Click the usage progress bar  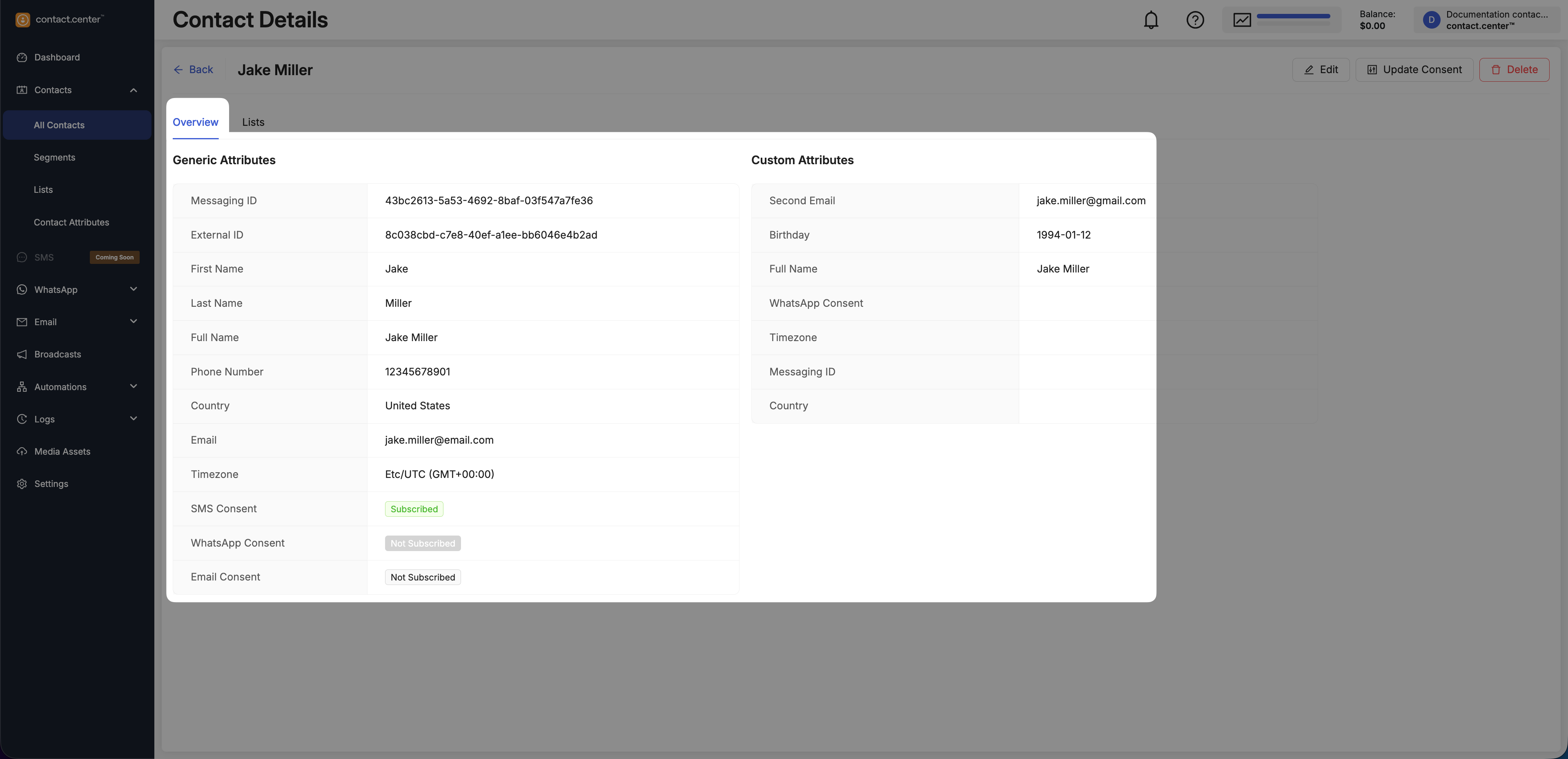(x=1293, y=16)
